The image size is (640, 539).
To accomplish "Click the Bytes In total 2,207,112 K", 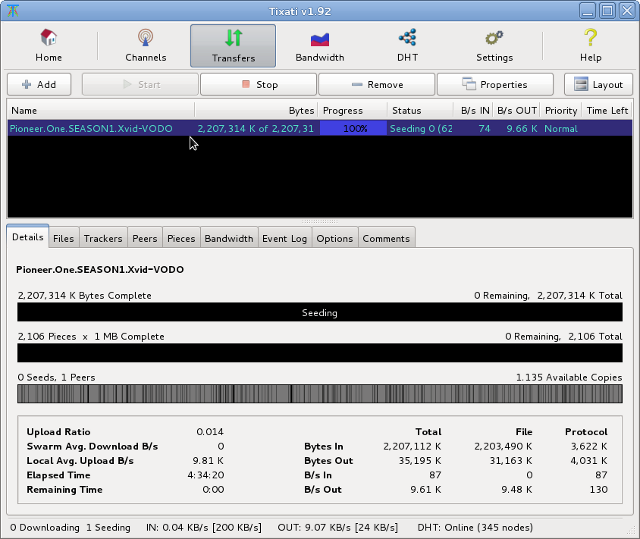I will [412, 446].
